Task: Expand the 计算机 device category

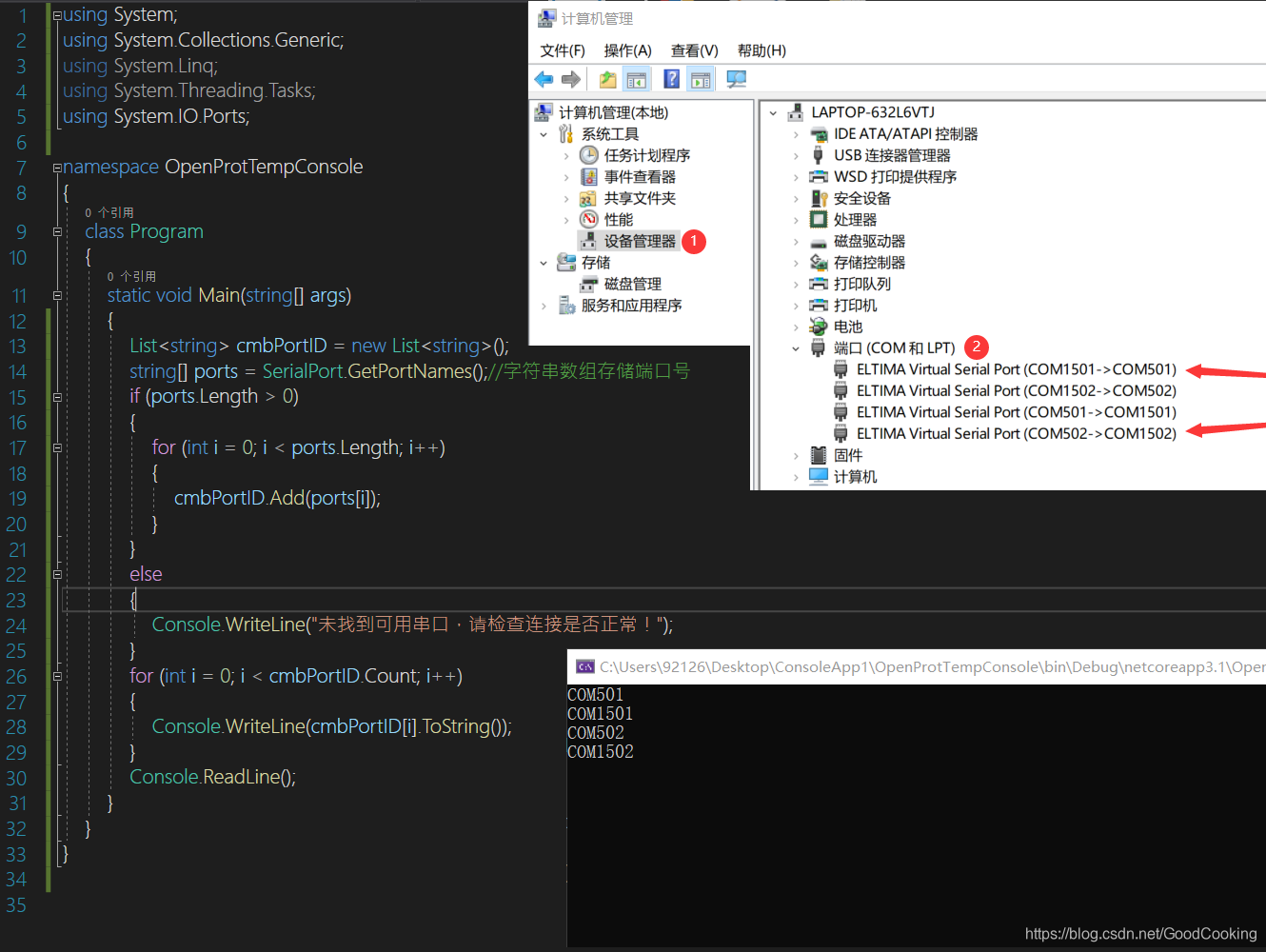Action: (796, 477)
